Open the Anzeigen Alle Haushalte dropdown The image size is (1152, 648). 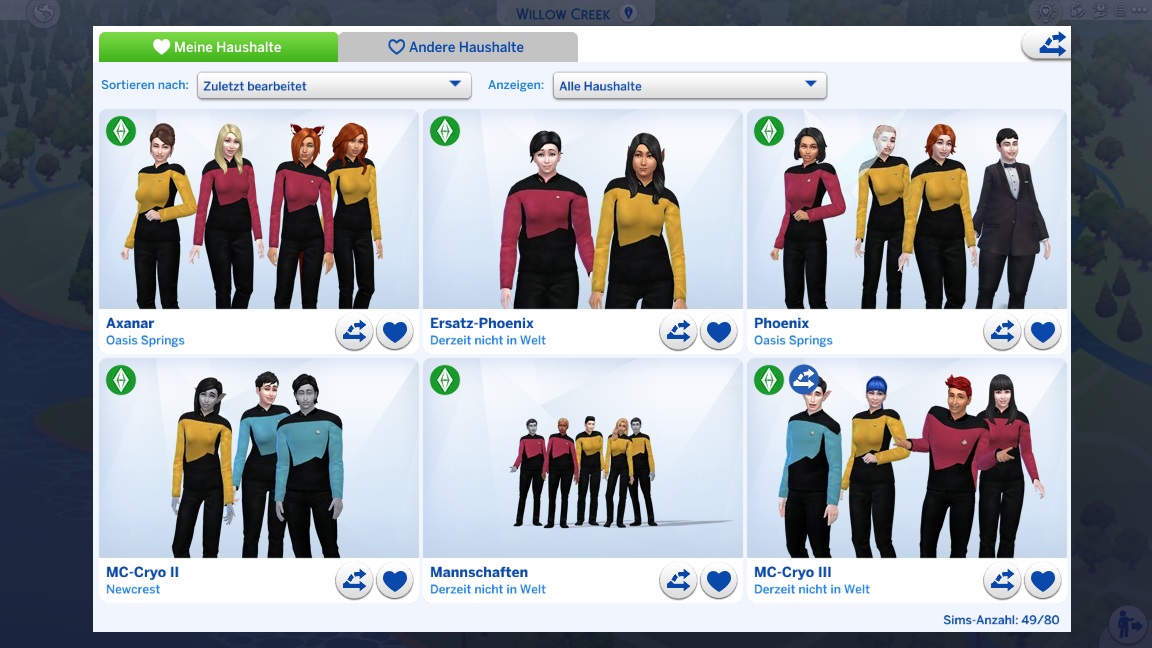689,85
